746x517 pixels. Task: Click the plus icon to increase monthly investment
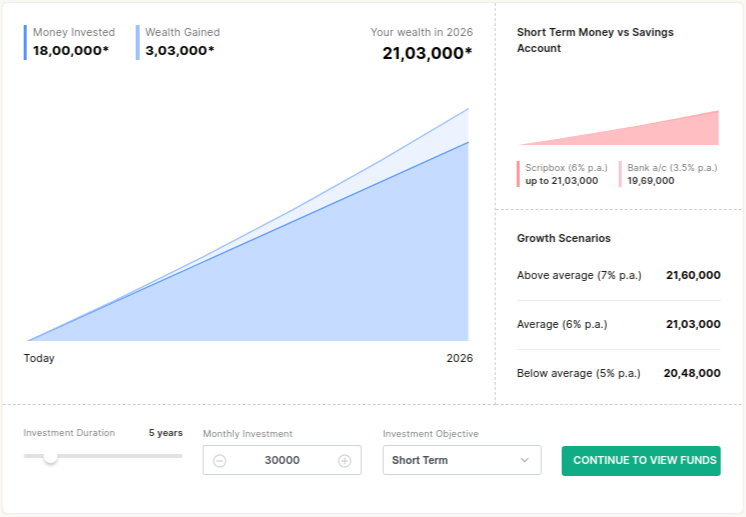pos(344,461)
